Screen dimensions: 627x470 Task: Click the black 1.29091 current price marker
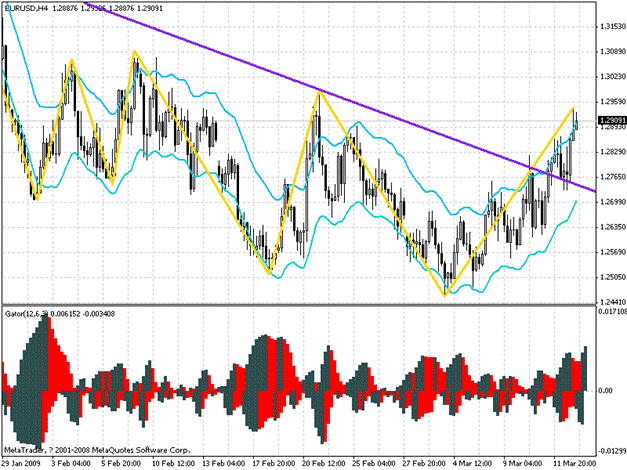click(612, 120)
